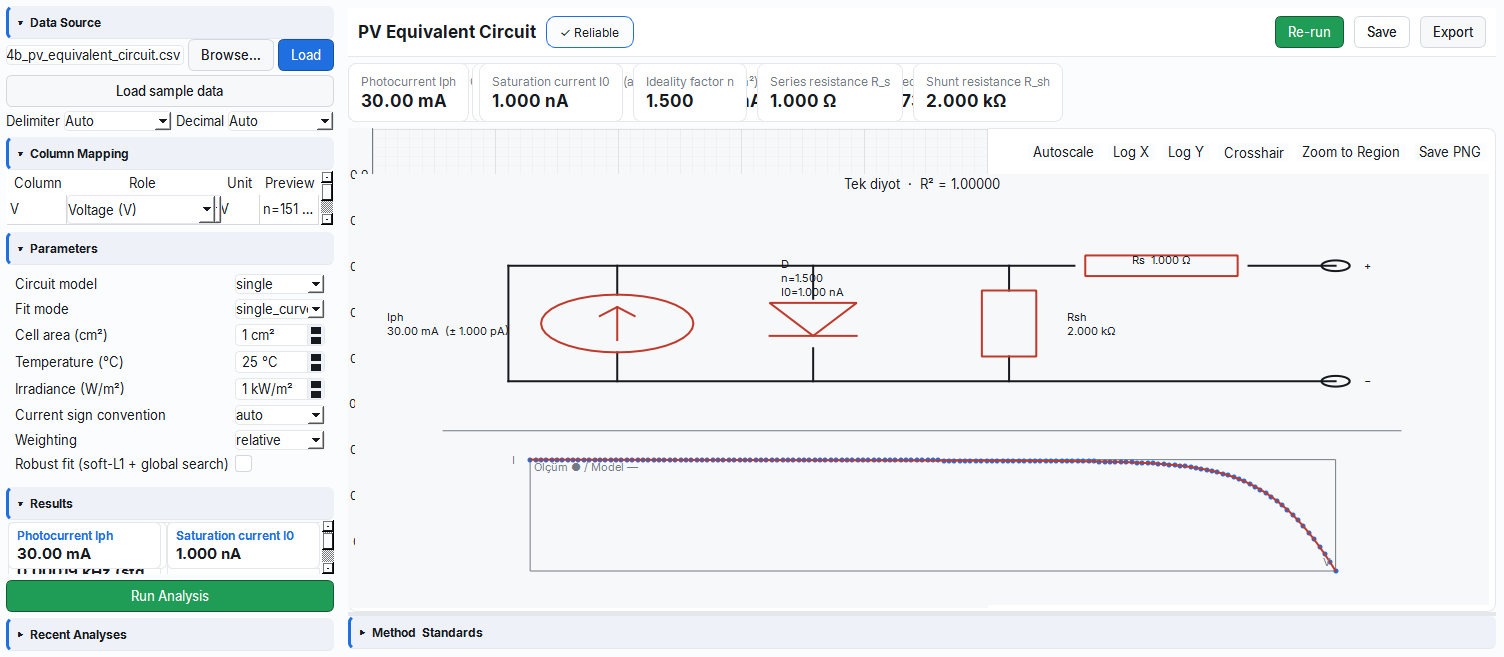This screenshot has height=657, width=1504.
Task: Open the Delimiter dropdown
Action: coord(117,121)
